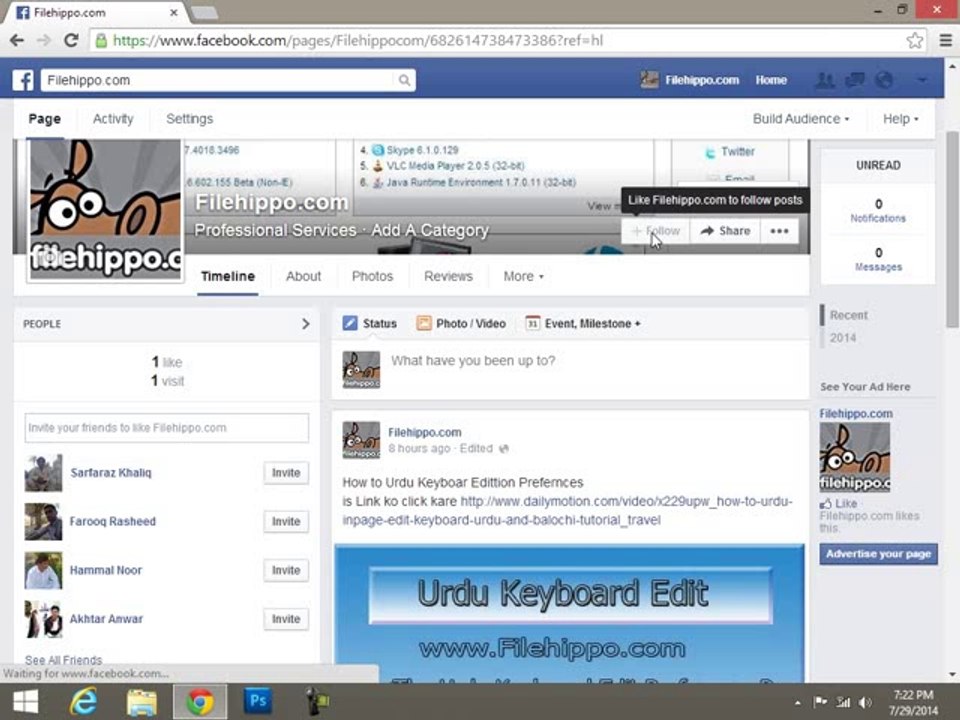
Task: Jump to 2014 in timeline
Action: tap(843, 338)
